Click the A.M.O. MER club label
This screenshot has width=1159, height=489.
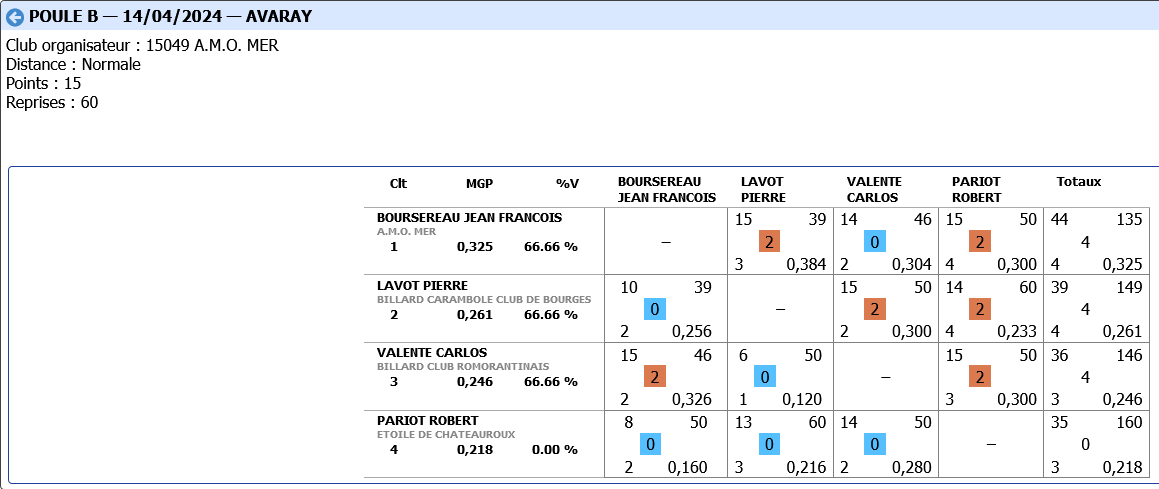point(407,231)
